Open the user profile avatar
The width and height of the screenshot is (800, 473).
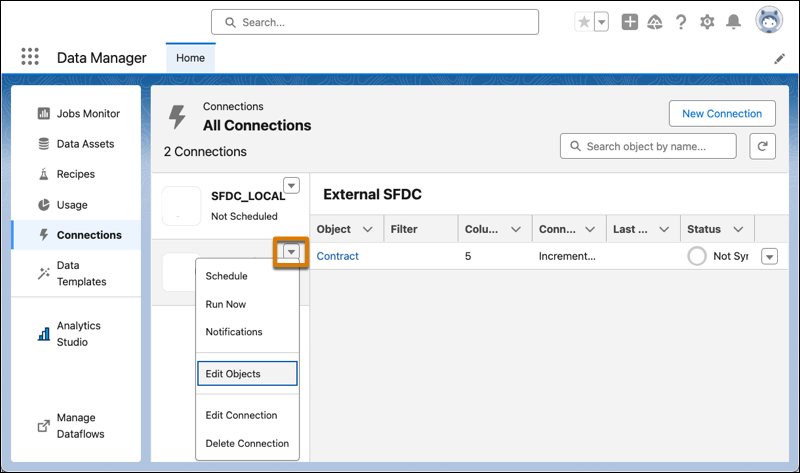point(769,20)
